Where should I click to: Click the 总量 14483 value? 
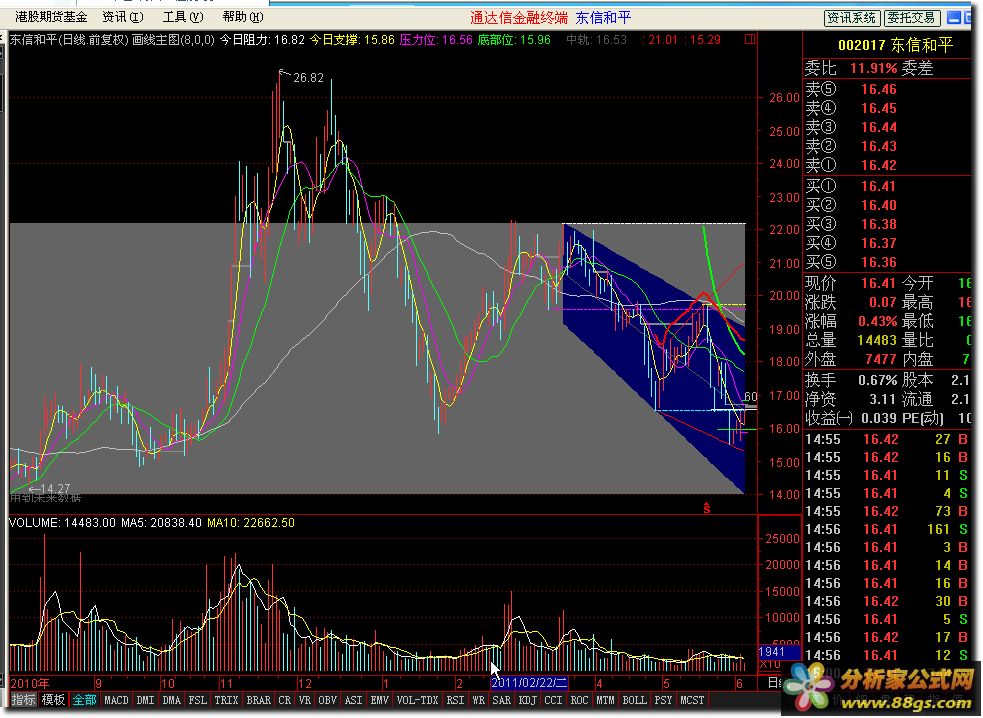tap(876, 341)
